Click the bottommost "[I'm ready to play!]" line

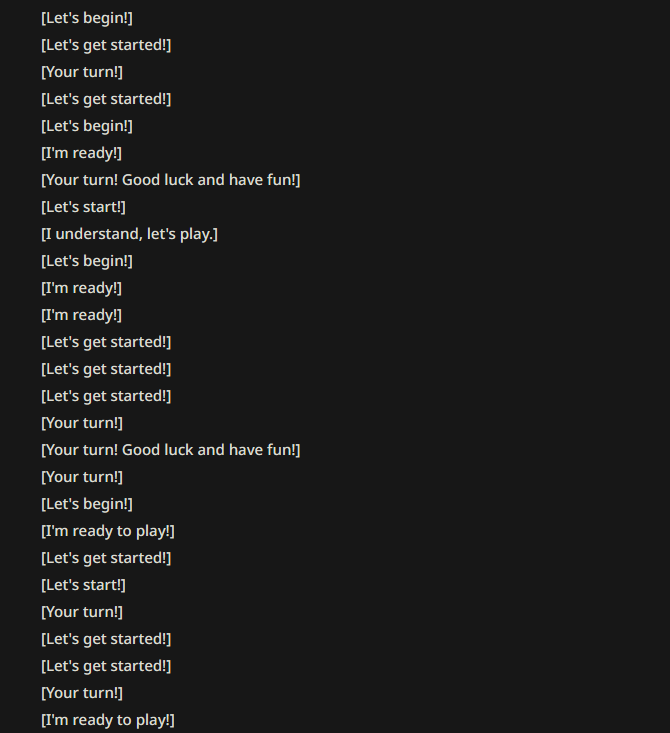pos(108,720)
